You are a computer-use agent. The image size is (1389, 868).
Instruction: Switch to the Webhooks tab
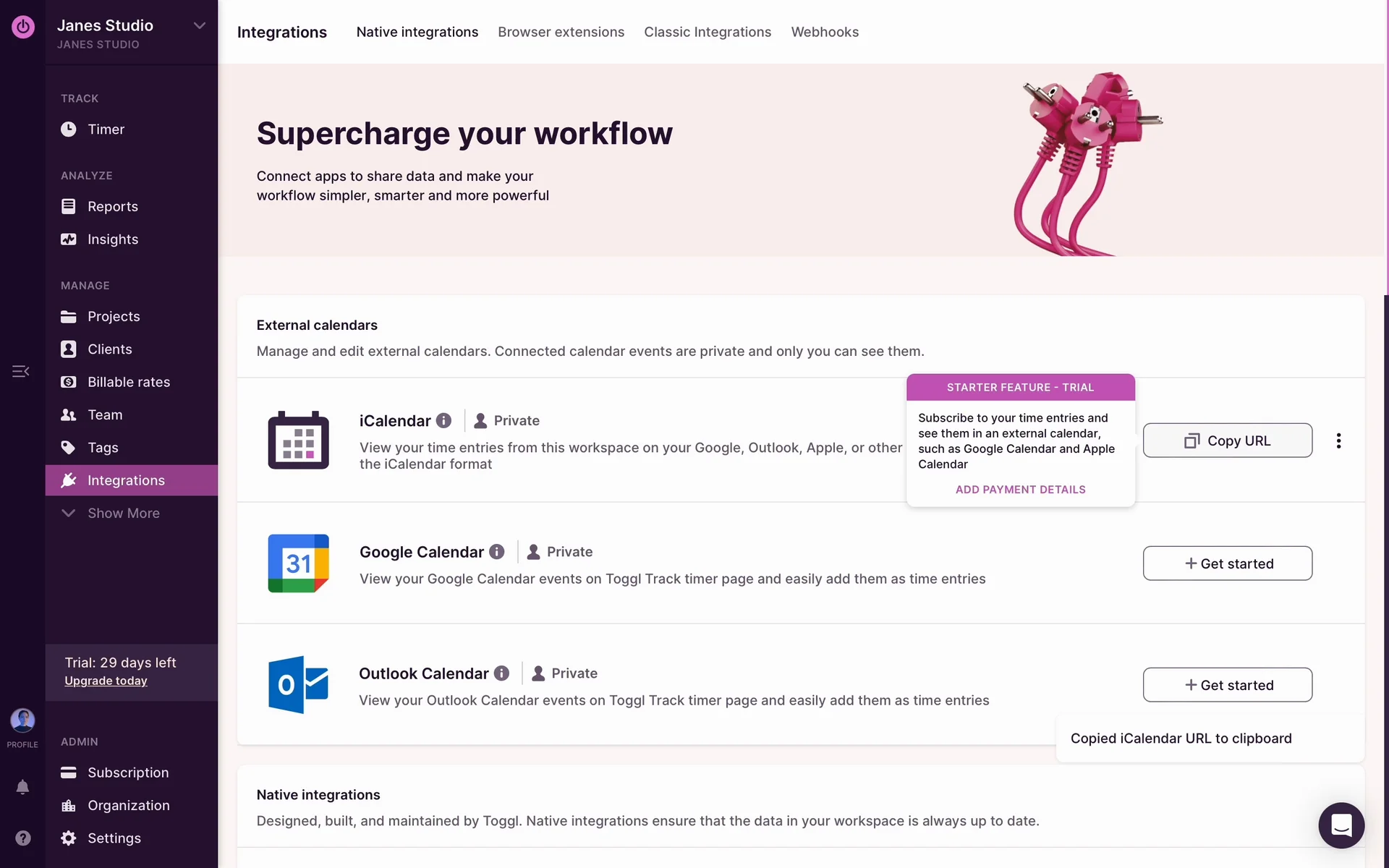(x=825, y=32)
